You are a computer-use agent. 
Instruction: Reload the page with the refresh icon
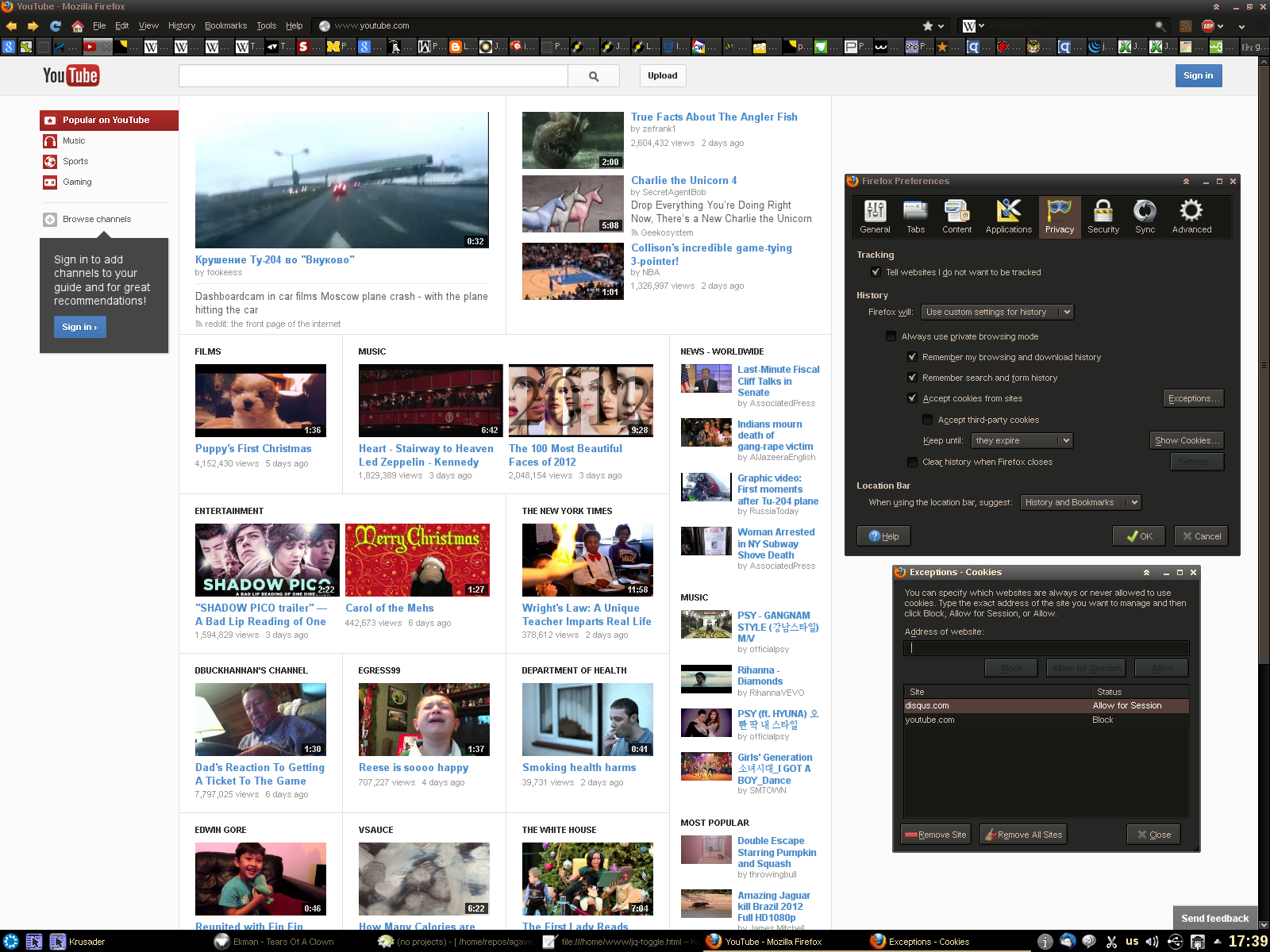click(56, 26)
